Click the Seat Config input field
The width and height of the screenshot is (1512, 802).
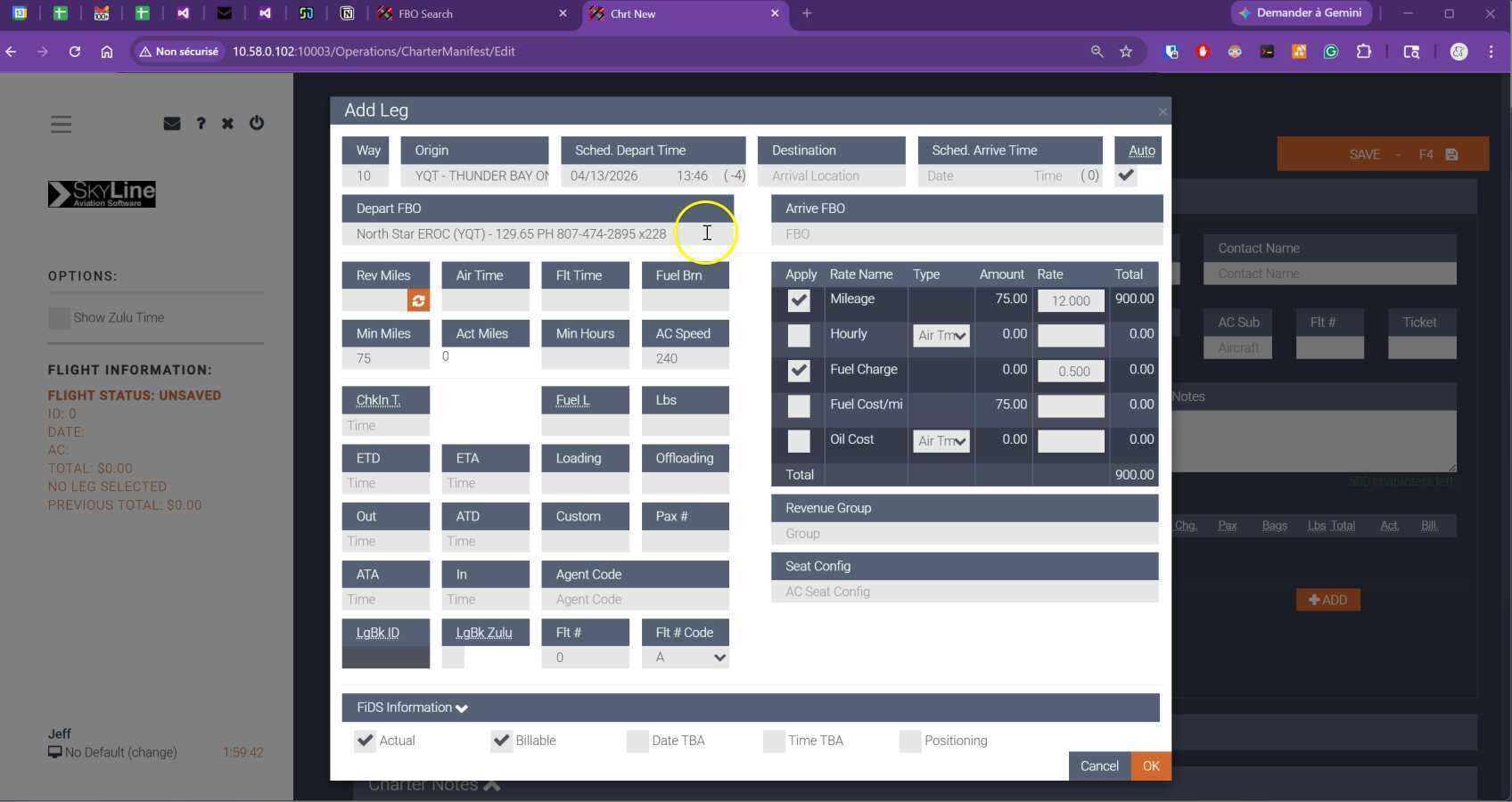[x=965, y=592]
